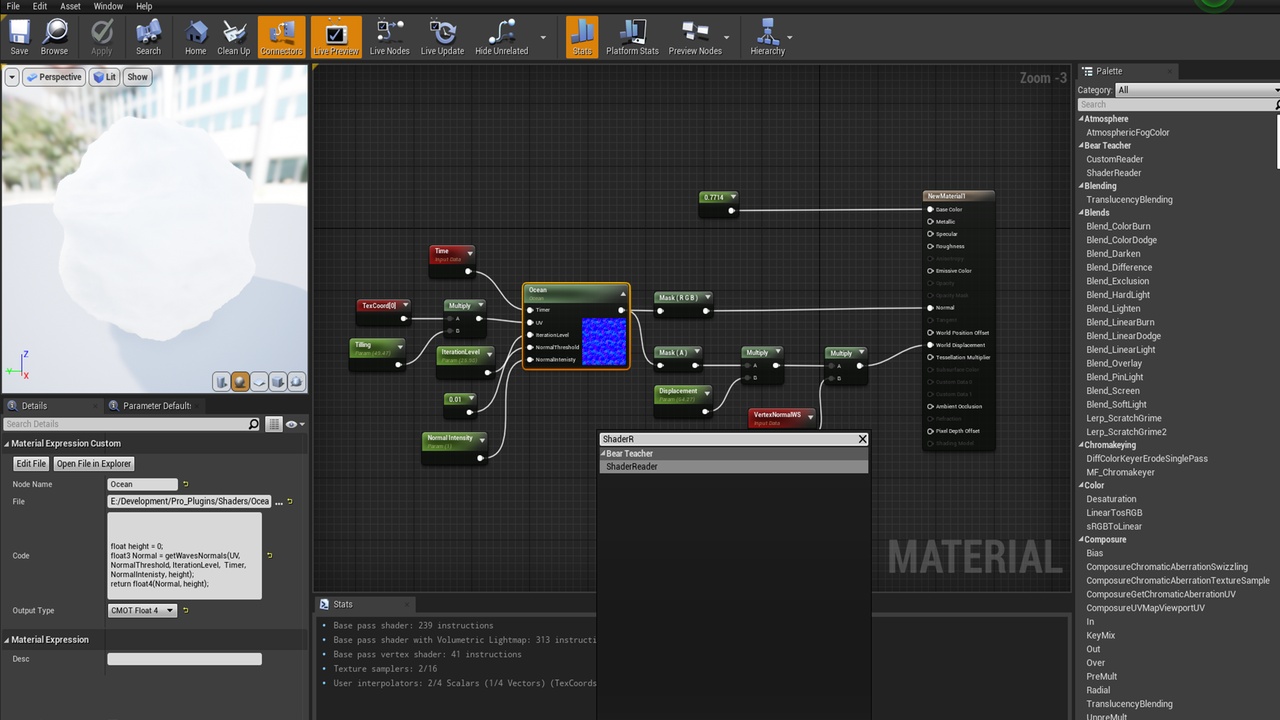
Task: Save the material with Save icon
Action: [x=19, y=37]
